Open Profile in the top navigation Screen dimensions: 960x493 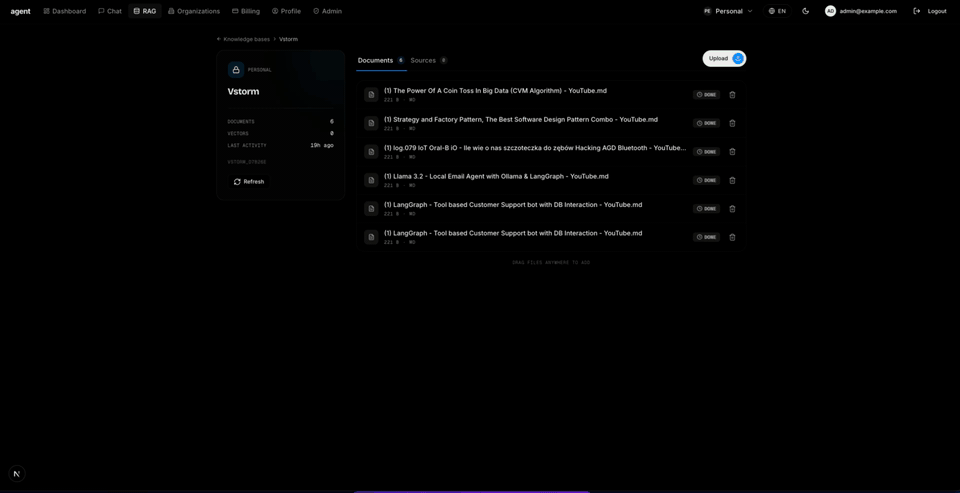pos(287,11)
